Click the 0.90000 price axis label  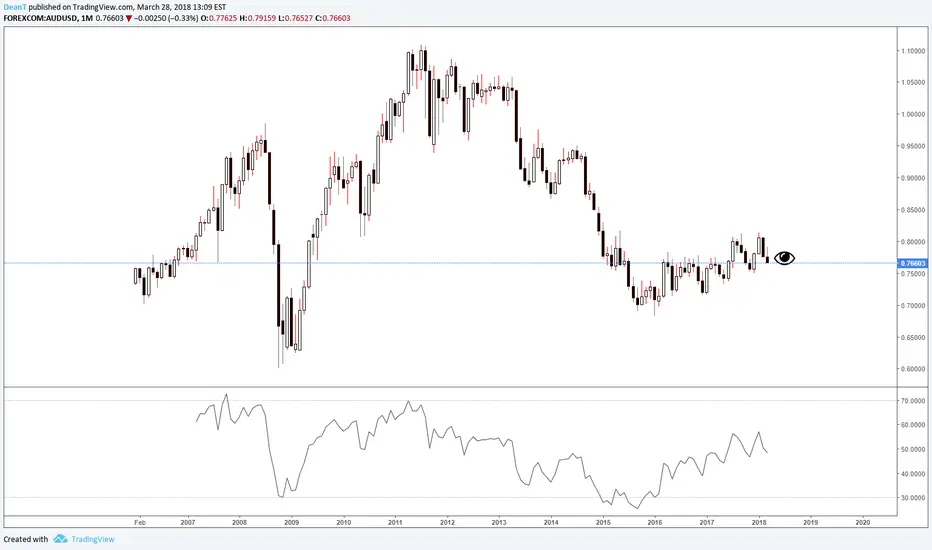912,178
